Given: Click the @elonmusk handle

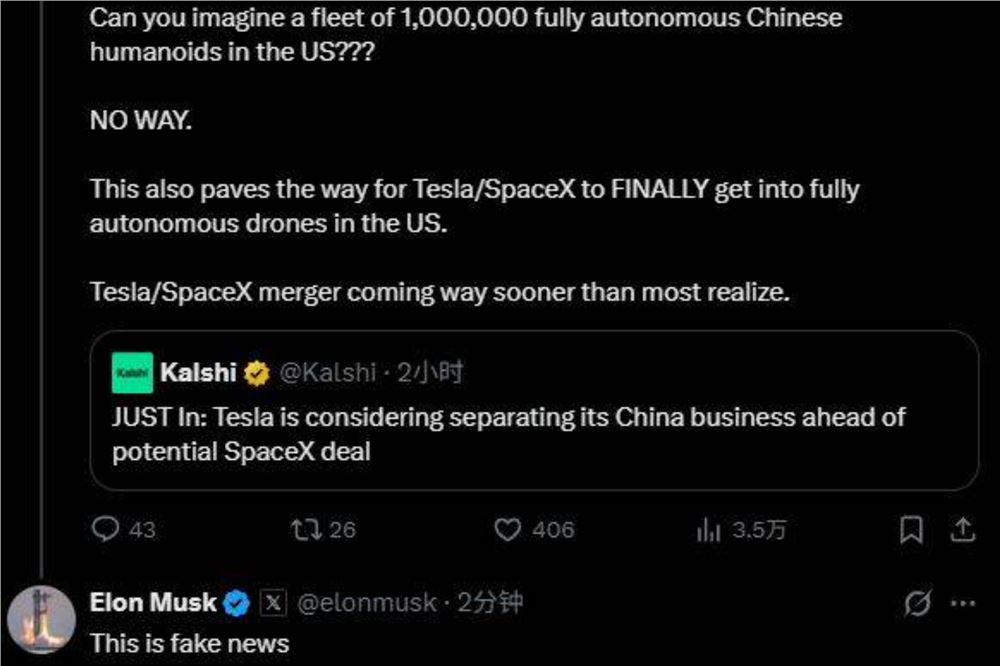Looking at the screenshot, I should (x=367, y=603).
